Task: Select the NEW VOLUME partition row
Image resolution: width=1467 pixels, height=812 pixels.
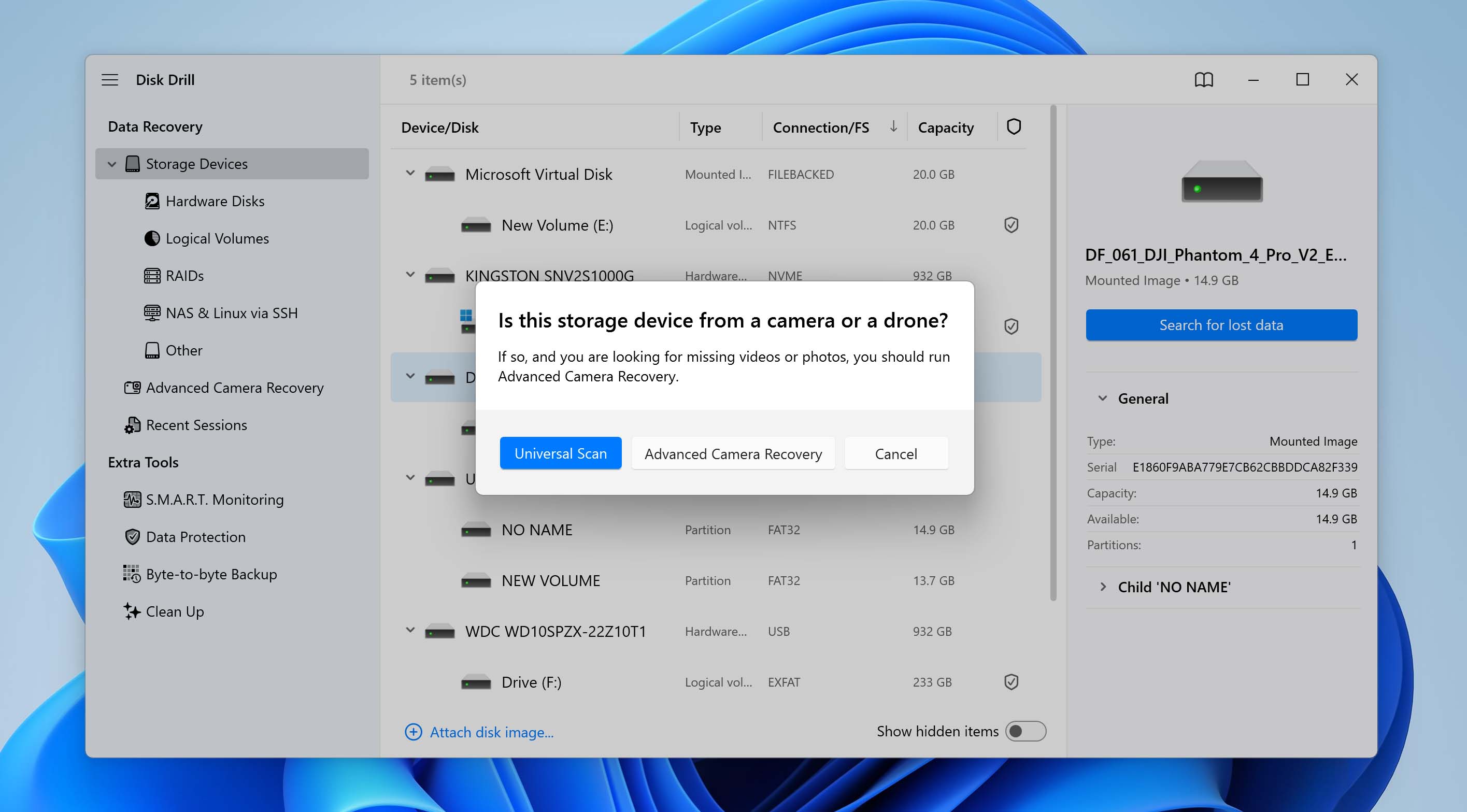Action: pyautogui.click(x=715, y=580)
